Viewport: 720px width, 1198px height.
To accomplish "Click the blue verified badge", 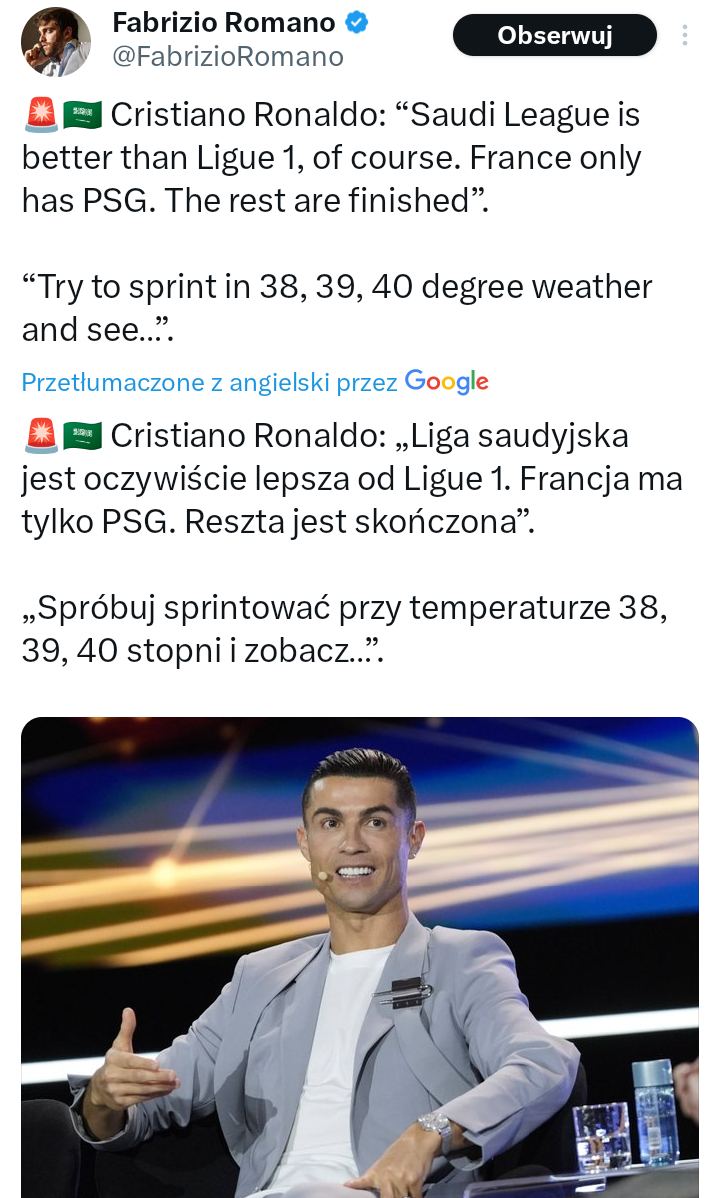I will 356,22.
